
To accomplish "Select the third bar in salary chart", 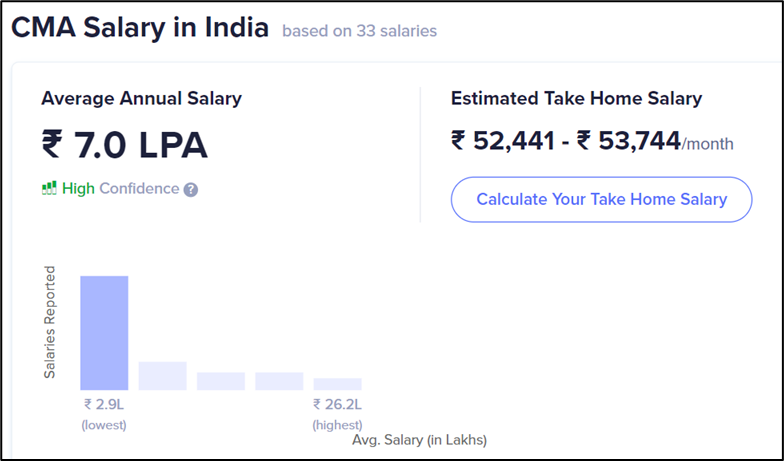I will pyautogui.click(x=221, y=382).
